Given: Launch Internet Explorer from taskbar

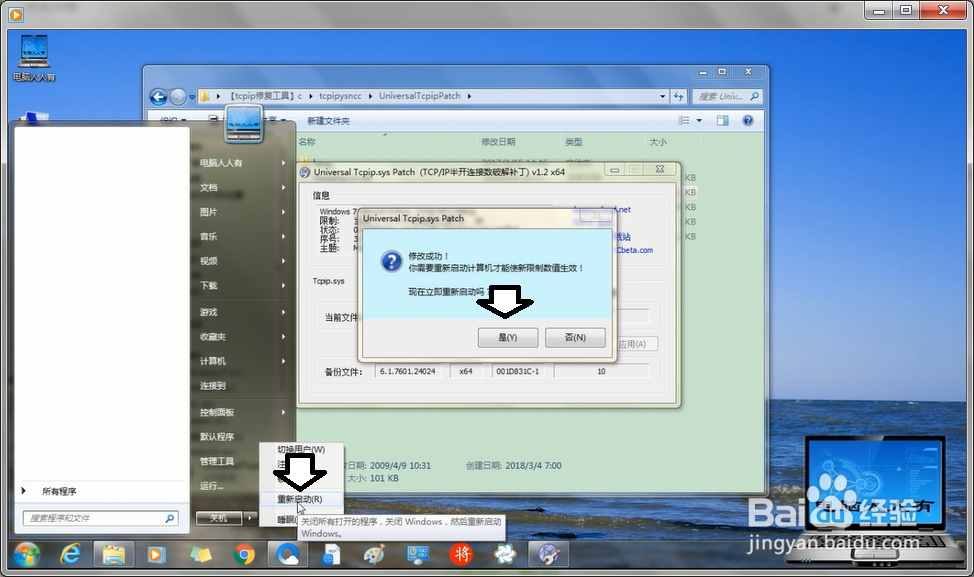Looking at the screenshot, I should pyautogui.click(x=70, y=554).
